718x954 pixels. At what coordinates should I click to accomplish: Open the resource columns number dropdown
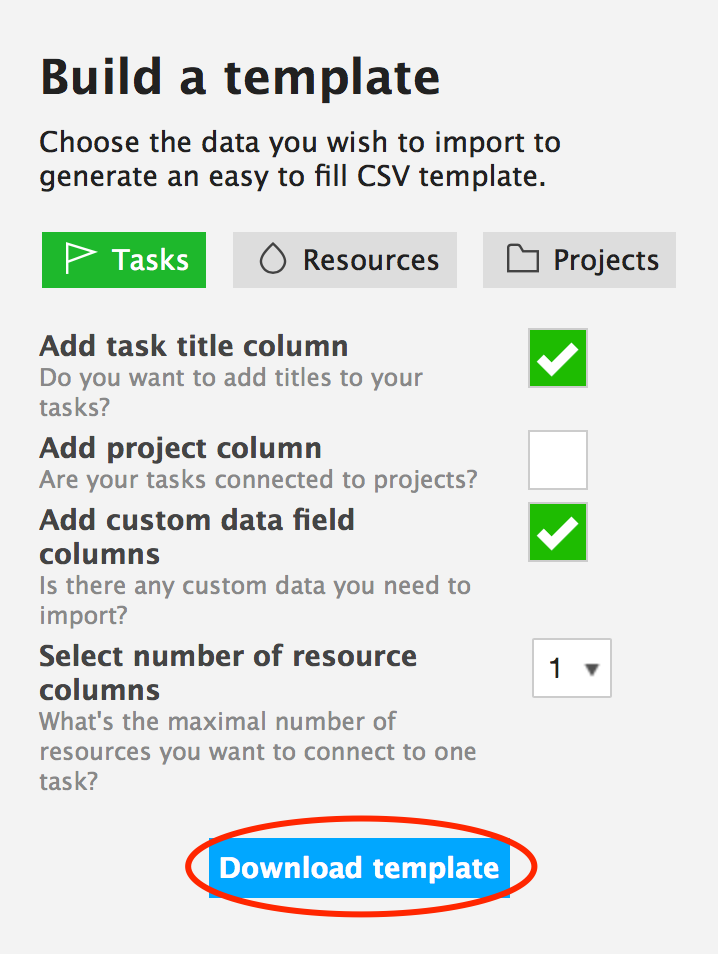(x=572, y=668)
